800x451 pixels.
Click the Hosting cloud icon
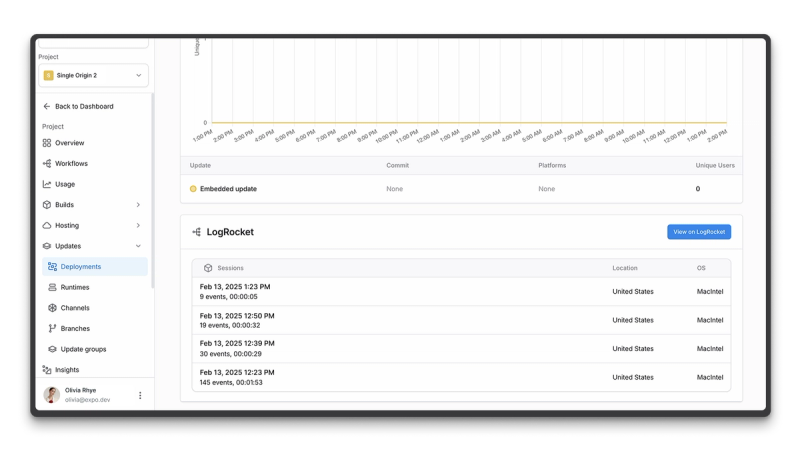coord(47,225)
